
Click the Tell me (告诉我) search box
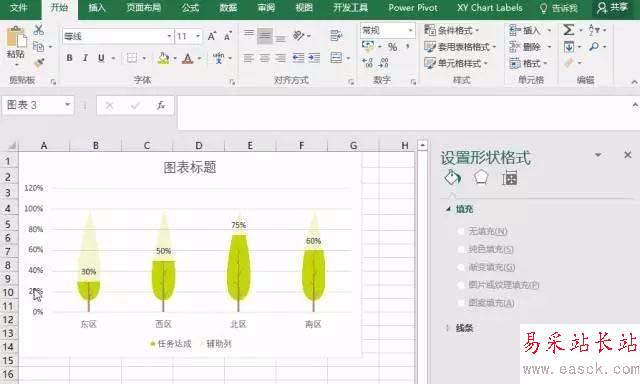pyautogui.click(x=558, y=8)
